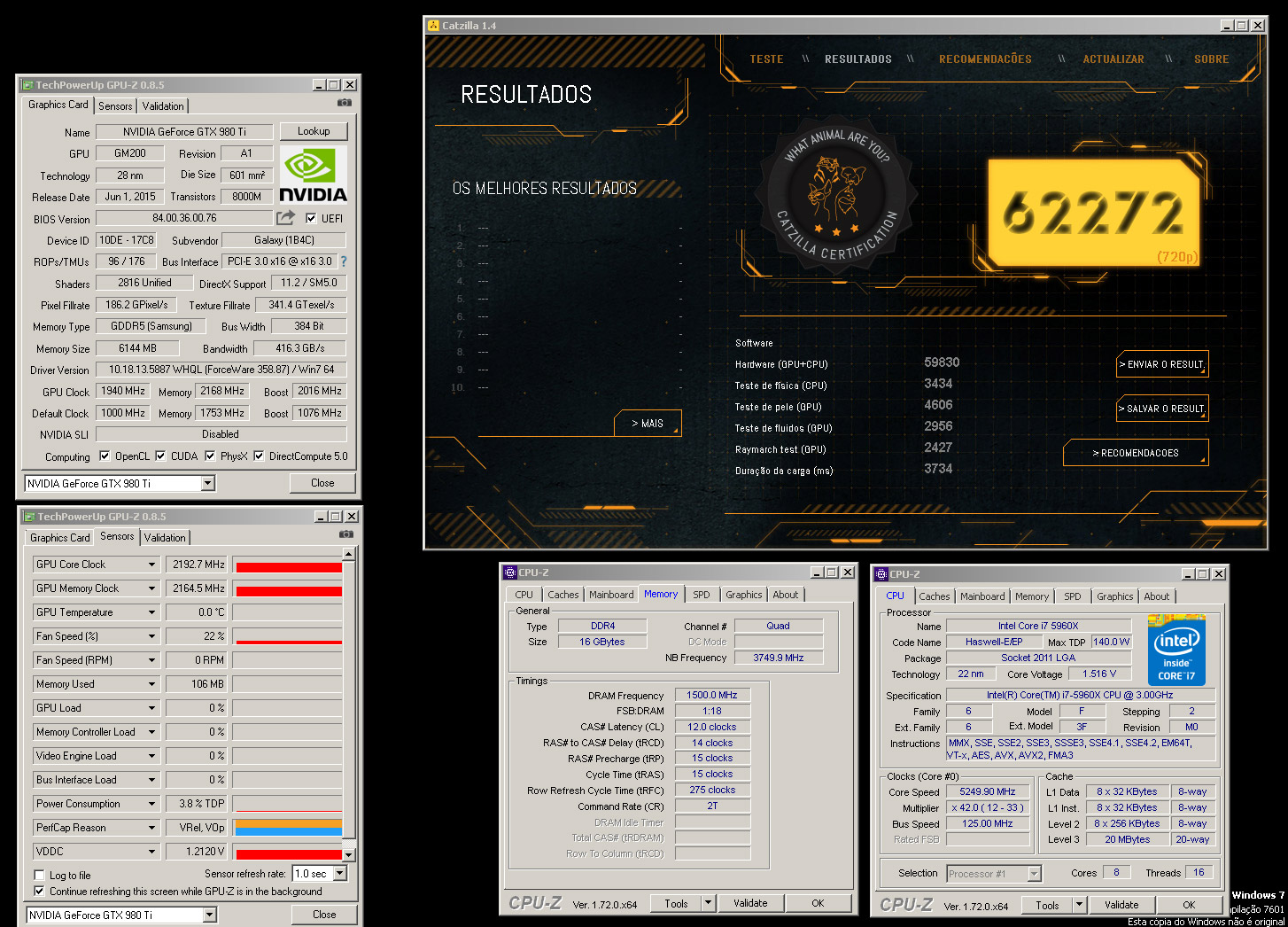
Task: Expand the Fan Speed (%) sensor dropdown
Action: click(x=151, y=636)
